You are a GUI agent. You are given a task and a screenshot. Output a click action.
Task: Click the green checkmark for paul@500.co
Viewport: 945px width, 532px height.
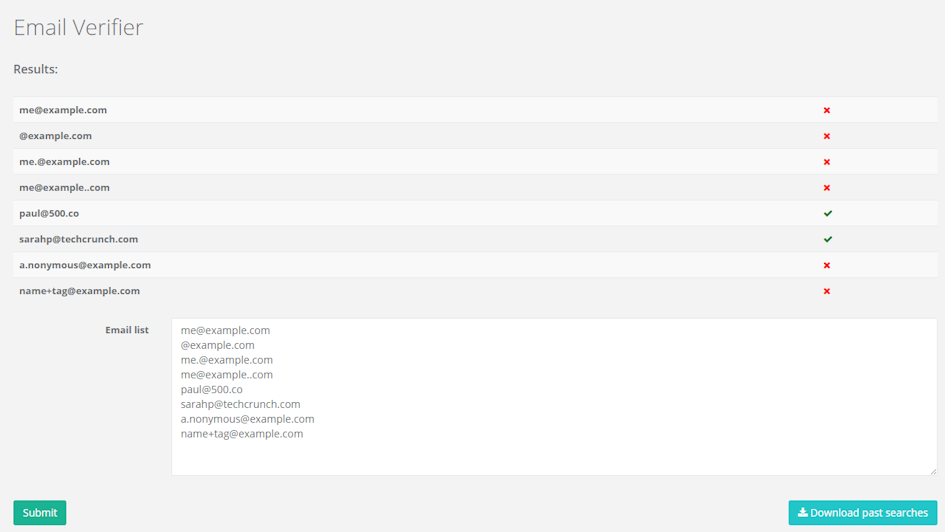click(827, 214)
